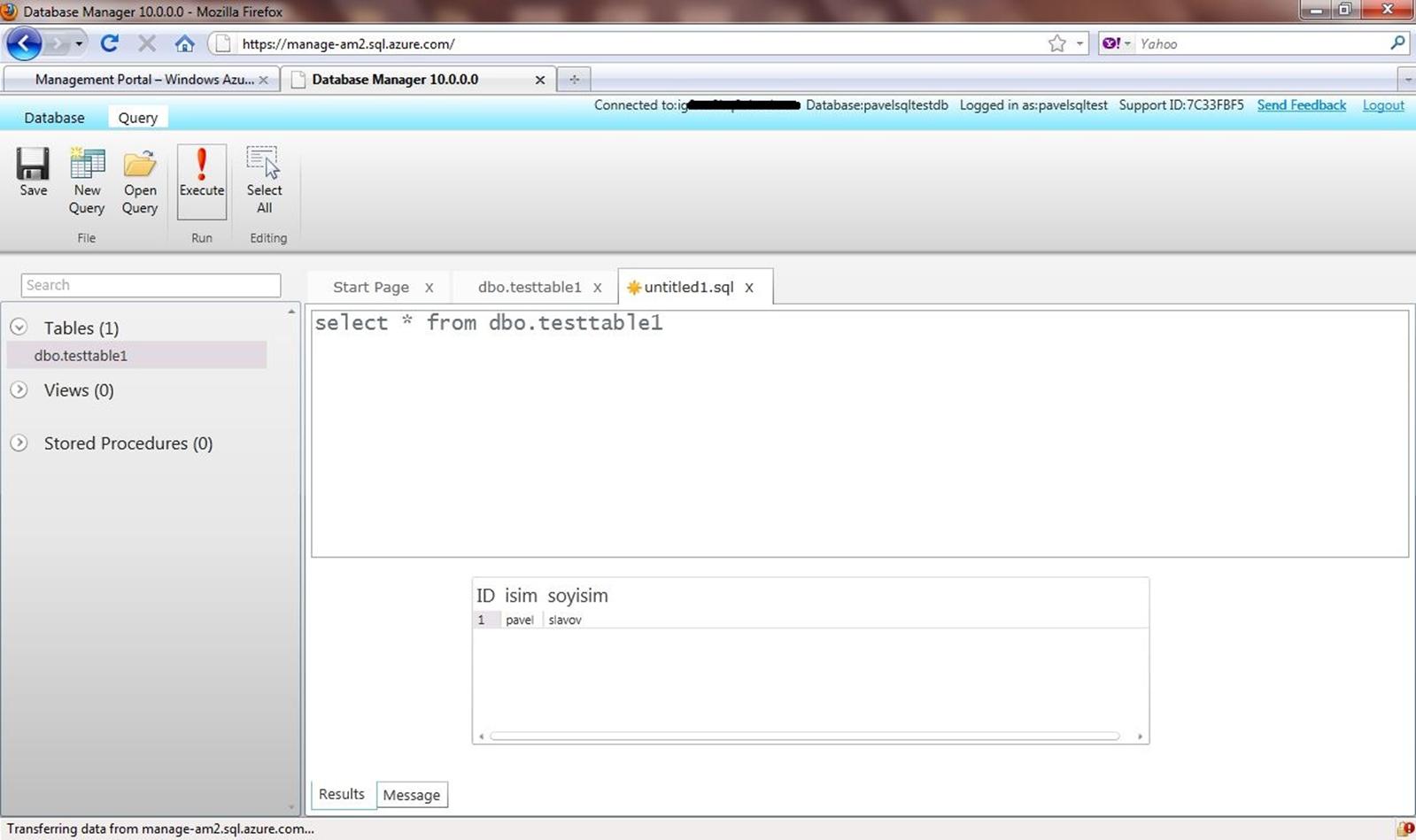Bookmark page using star icon

[1056, 43]
